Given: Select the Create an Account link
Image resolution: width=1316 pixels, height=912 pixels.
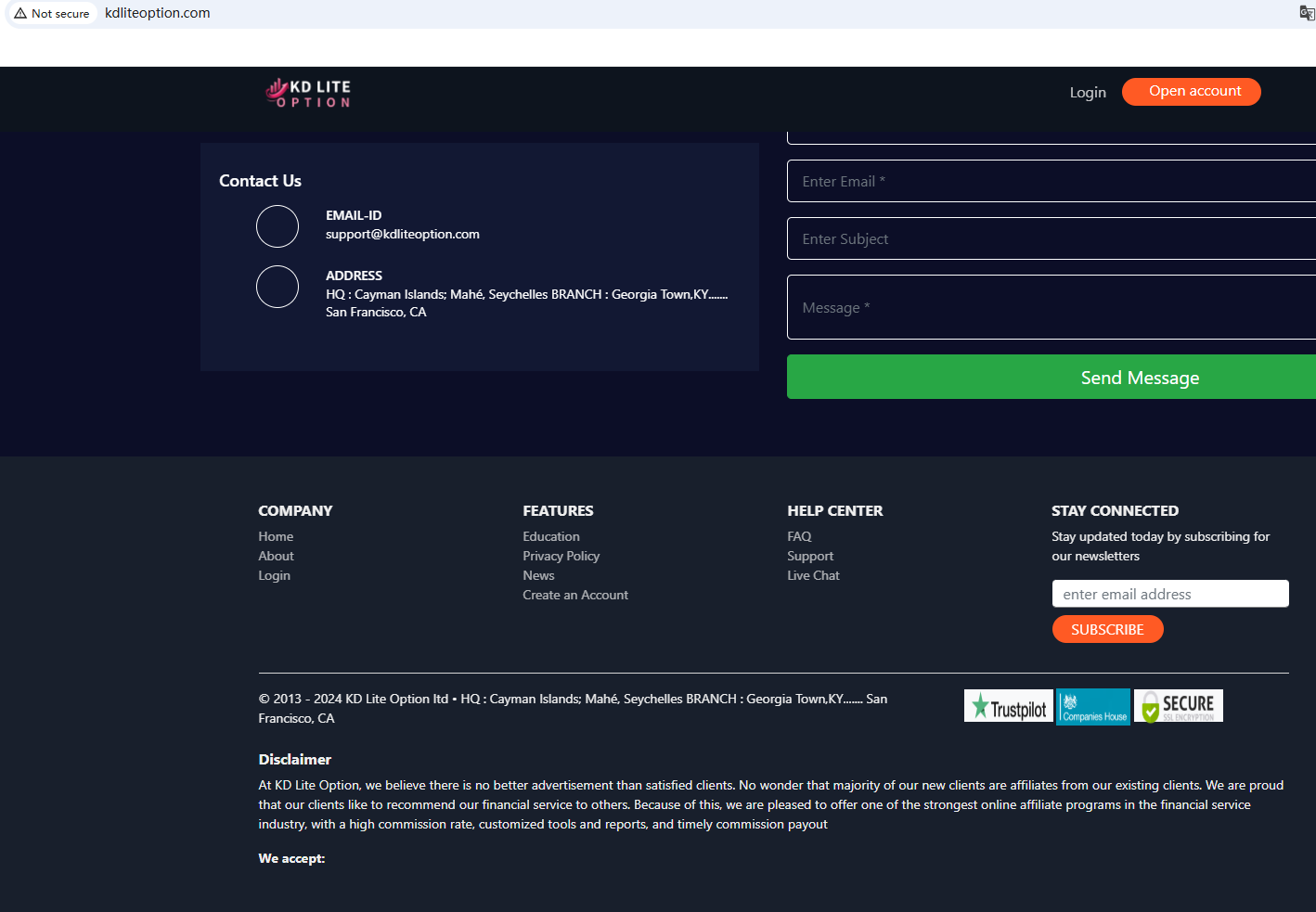Looking at the screenshot, I should (x=575, y=596).
